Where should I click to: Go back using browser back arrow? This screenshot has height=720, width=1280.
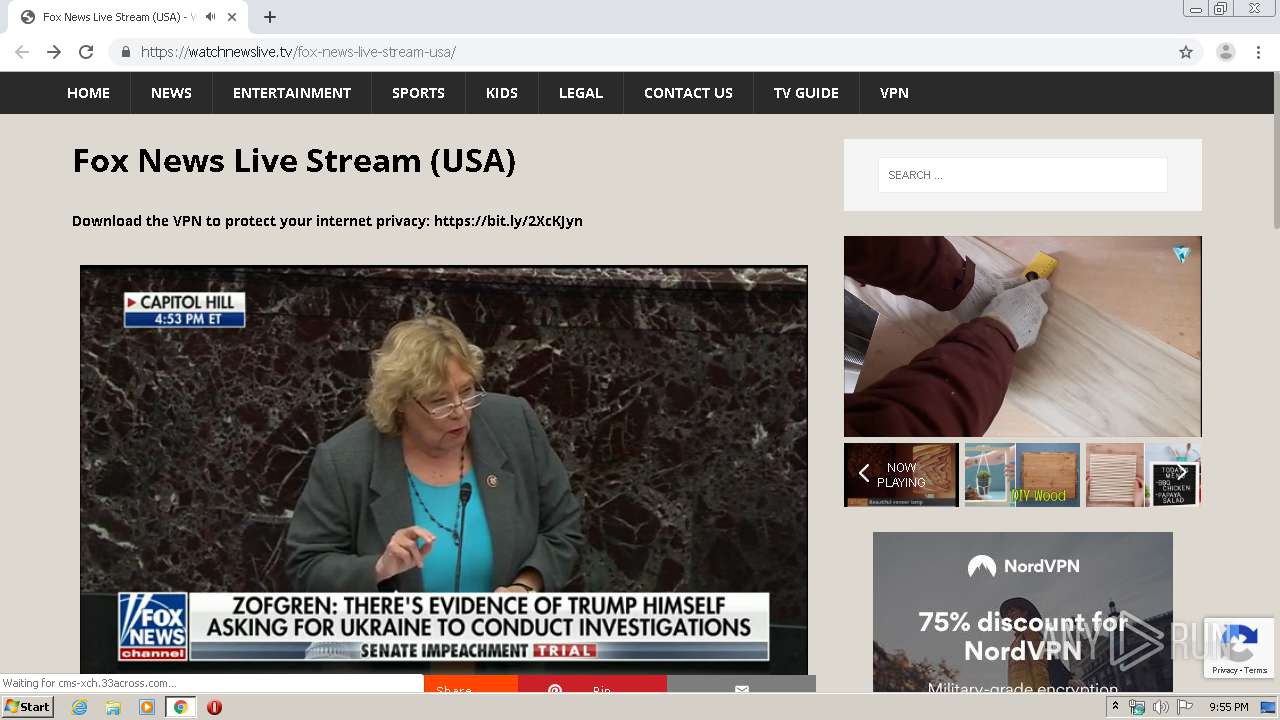click(x=22, y=52)
